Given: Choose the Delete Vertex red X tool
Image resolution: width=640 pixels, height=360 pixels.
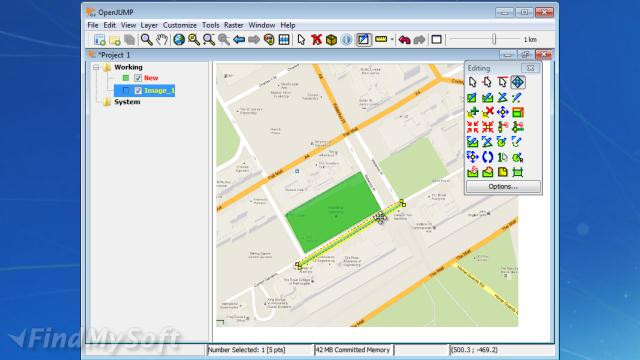Looking at the screenshot, I should [x=487, y=112].
